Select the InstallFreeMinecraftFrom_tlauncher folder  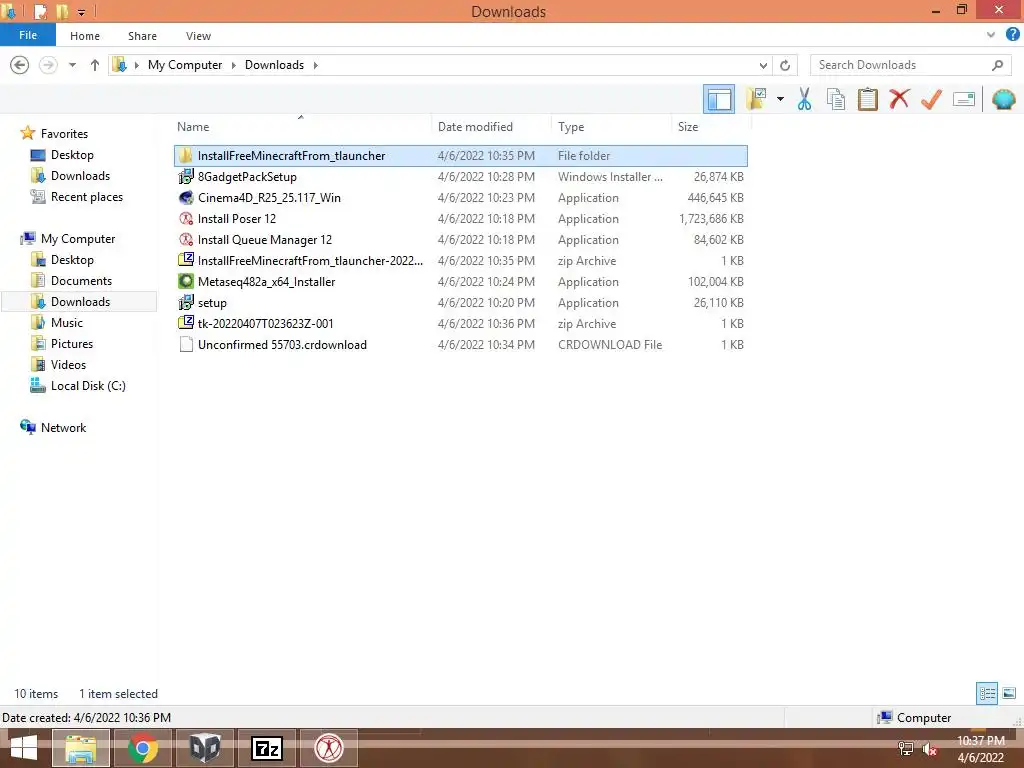click(x=460, y=155)
